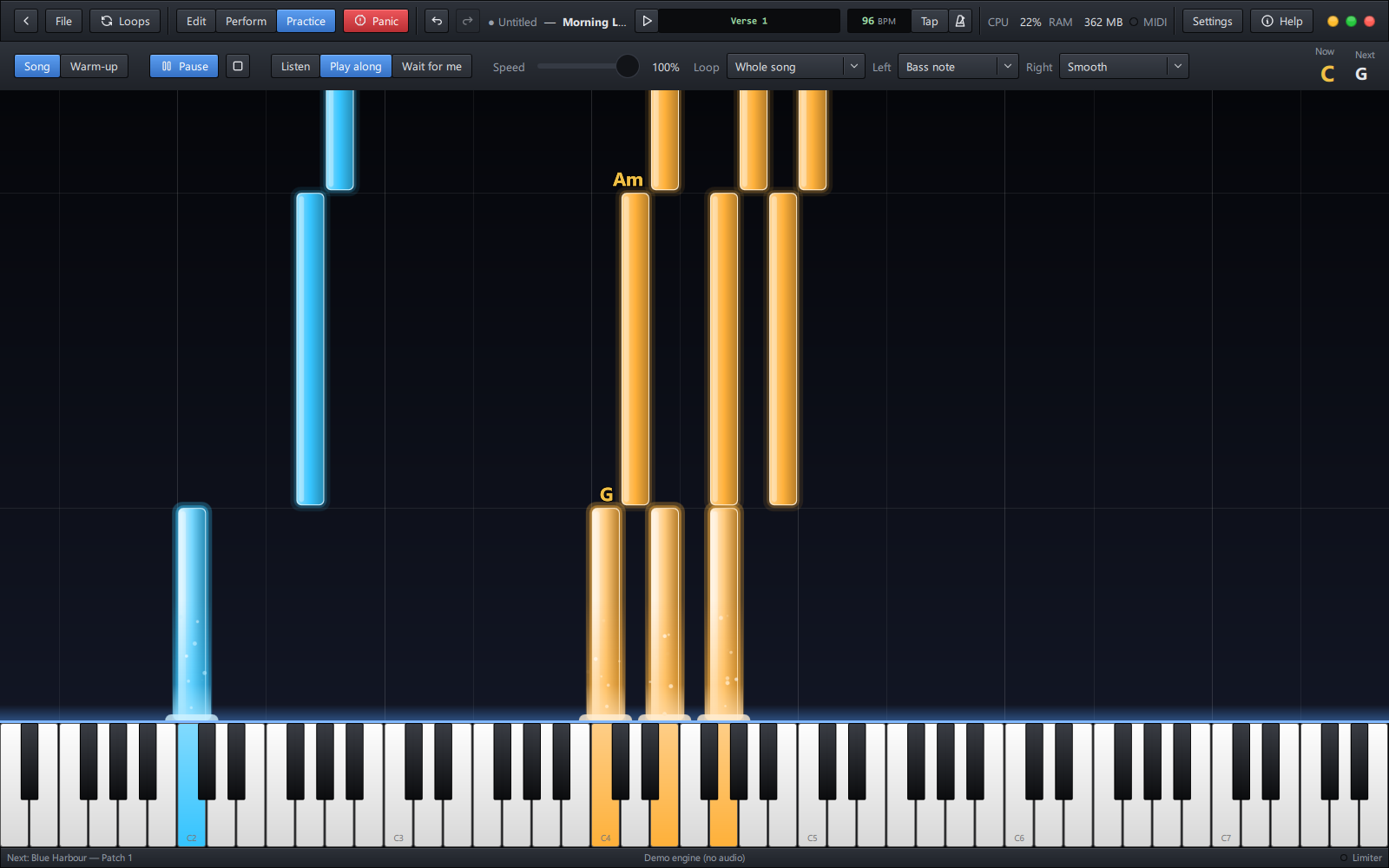Open the Loop range Whole song dropdown
Viewport: 1389px width, 868px height.
click(x=795, y=66)
